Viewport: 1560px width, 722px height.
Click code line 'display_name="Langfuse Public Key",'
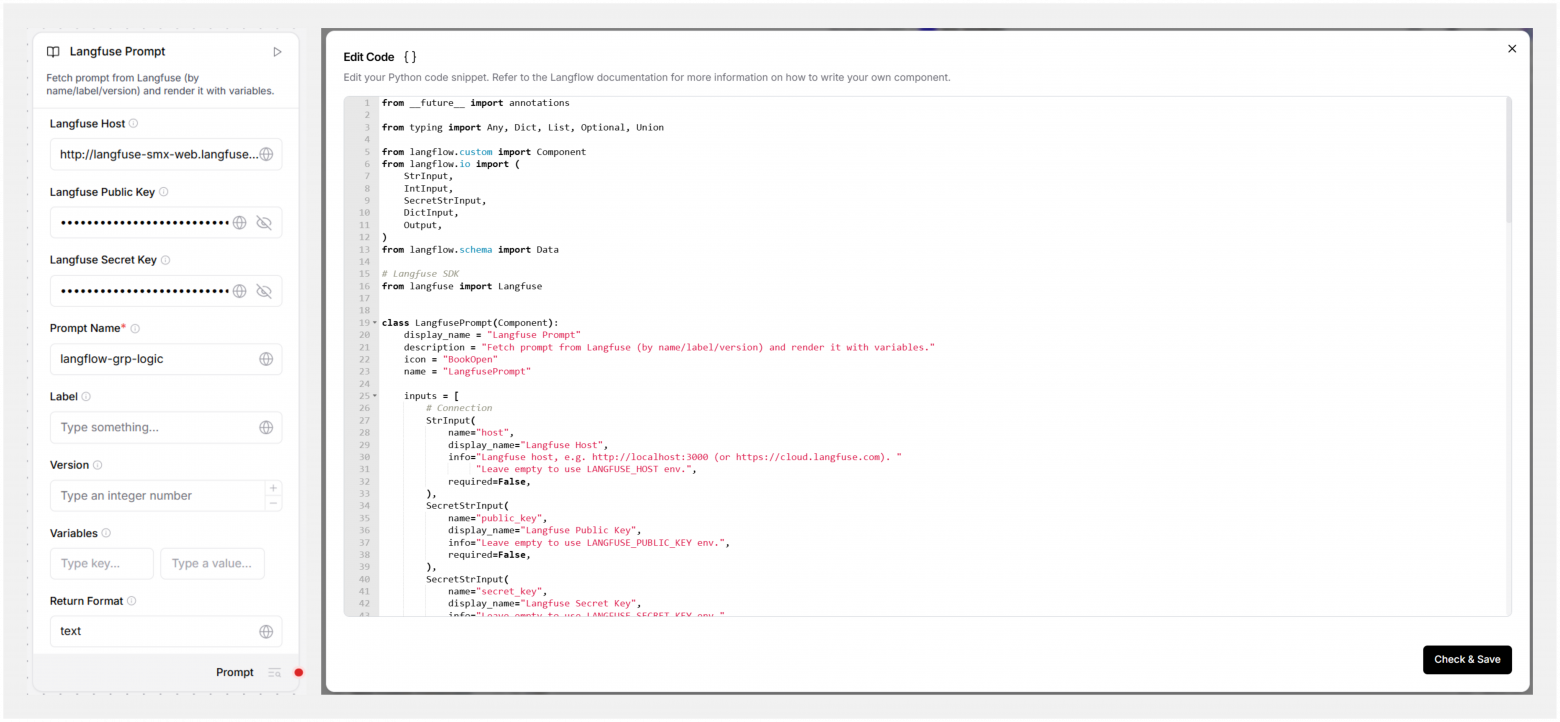tap(545, 530)
